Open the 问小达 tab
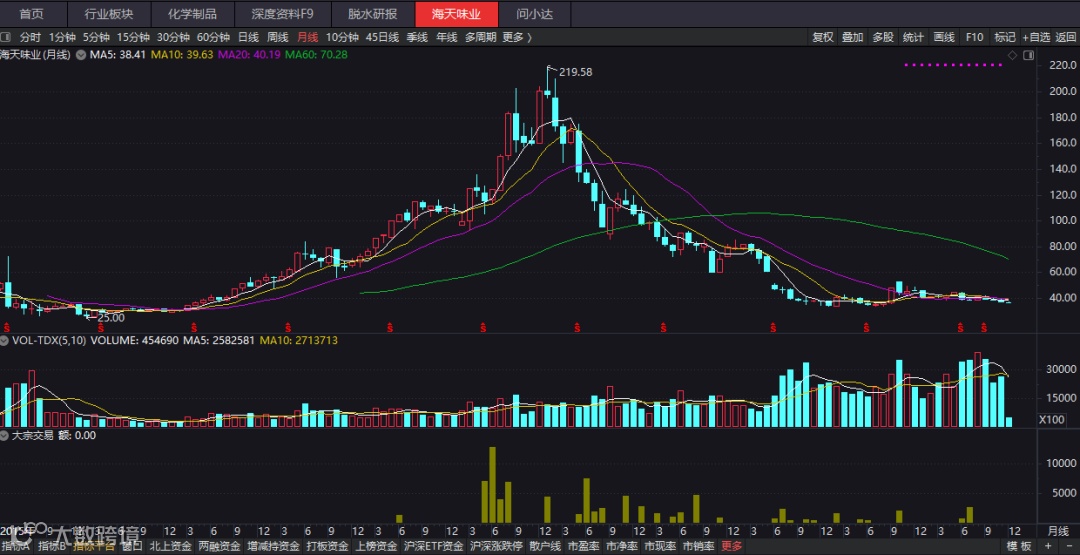The image size is (1080, 555). pyautogui.click(x=534, y=14)
